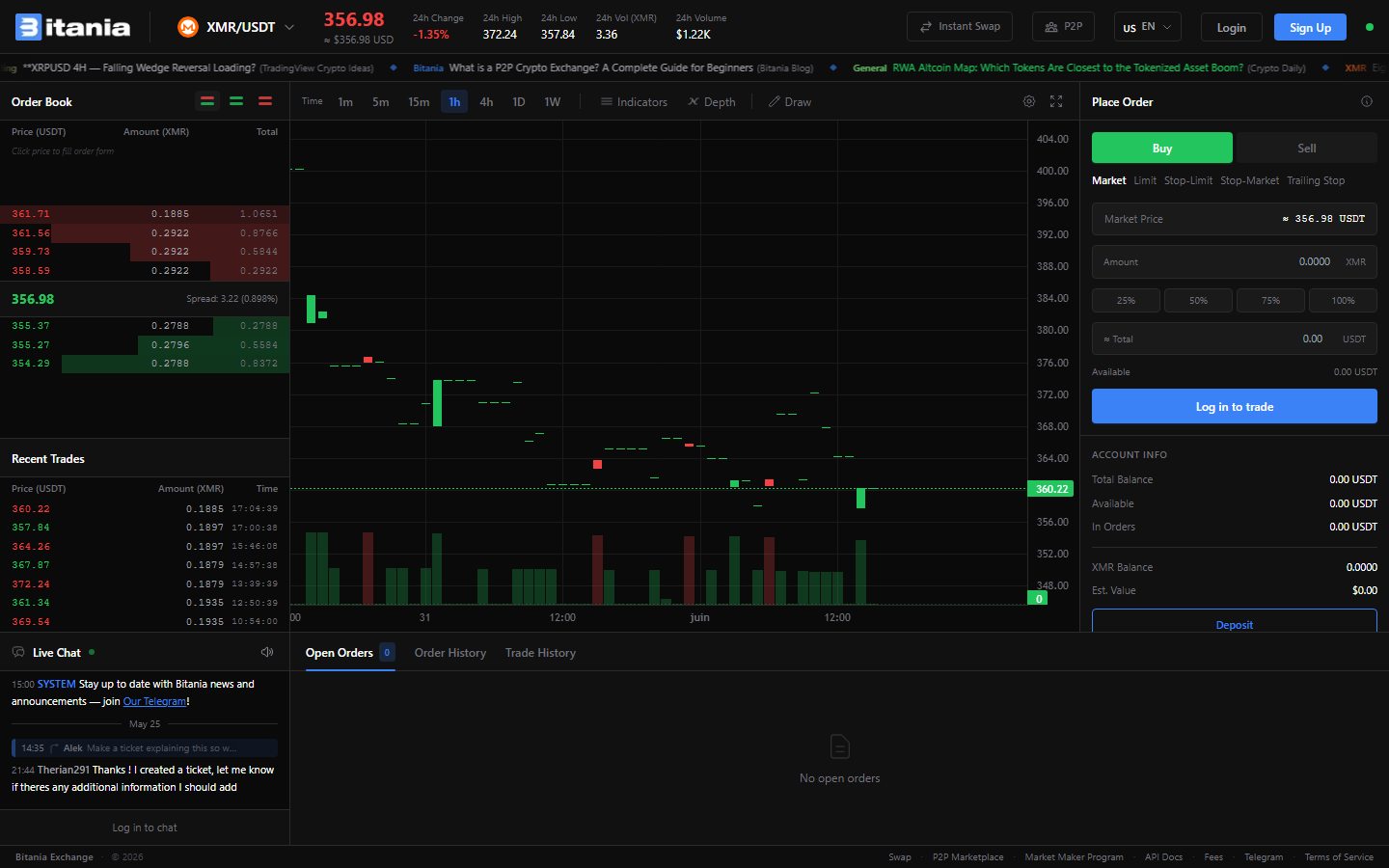
Task: Mute Live Chat sound icon
Action: click(x=267, y=652)
